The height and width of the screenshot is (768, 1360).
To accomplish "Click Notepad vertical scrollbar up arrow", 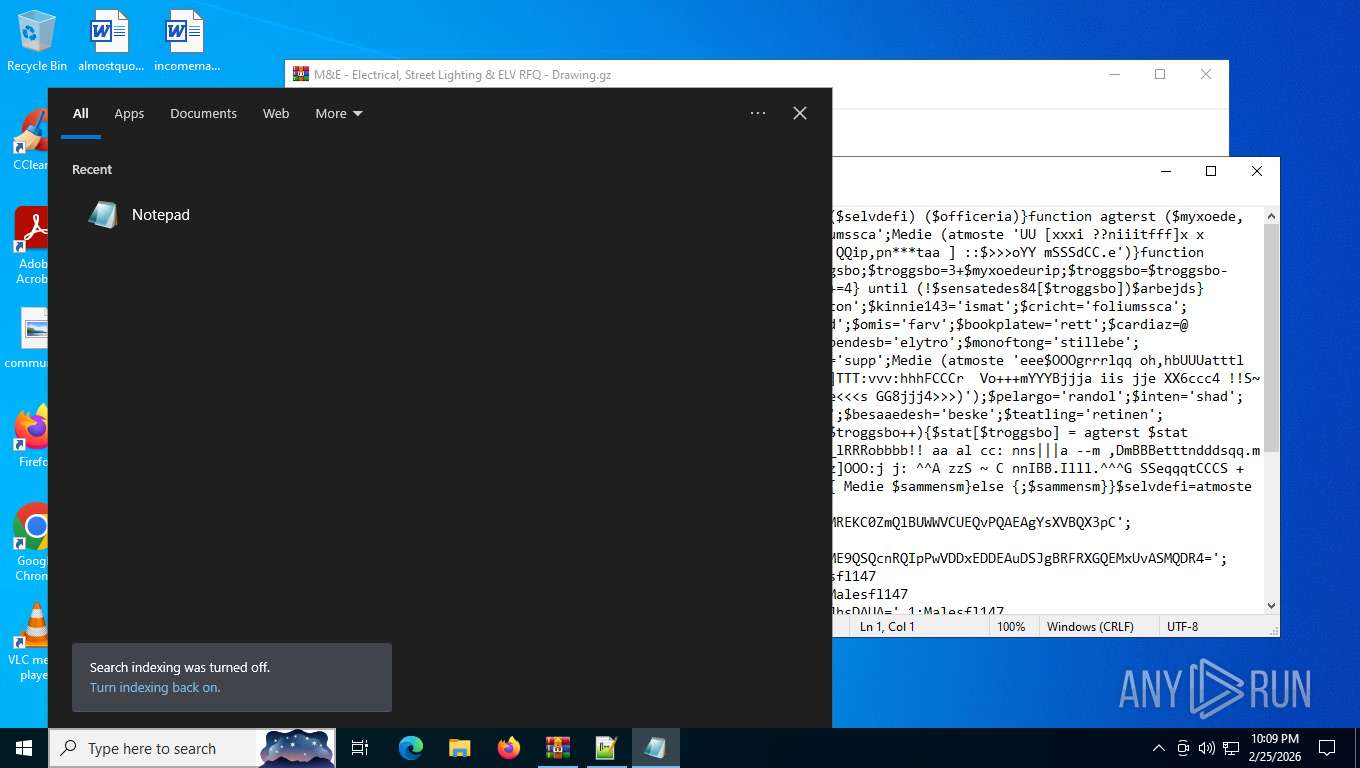I will (1271, 216).
